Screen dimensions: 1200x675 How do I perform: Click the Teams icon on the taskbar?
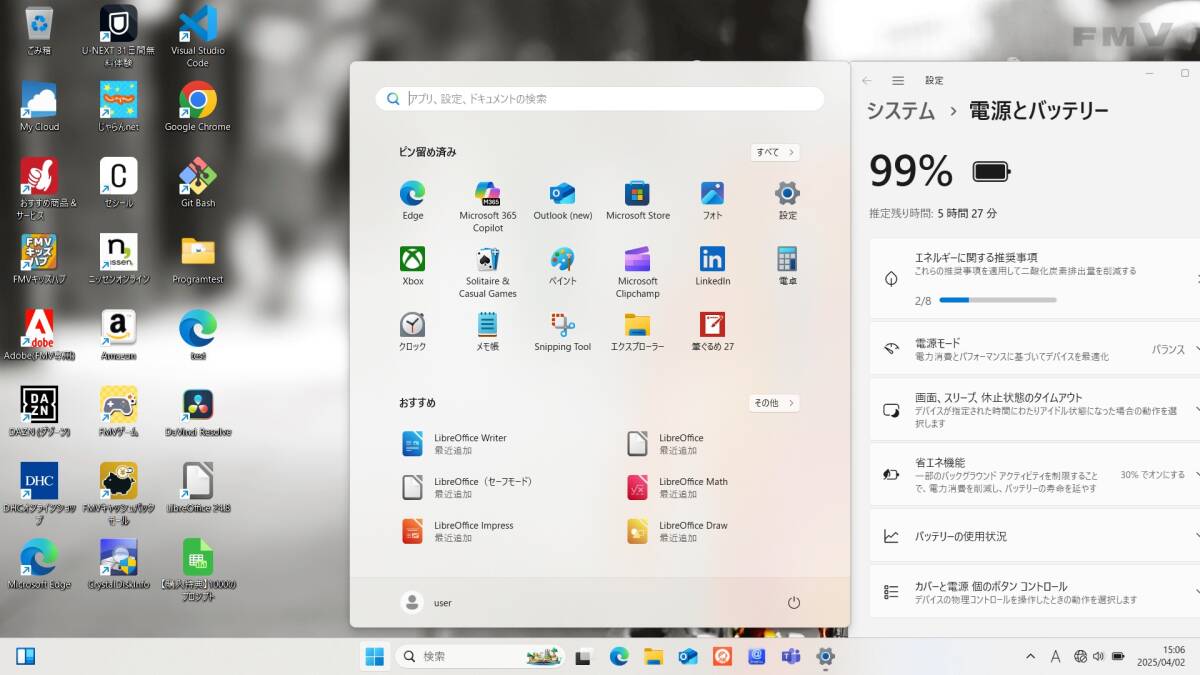(790, 656)
